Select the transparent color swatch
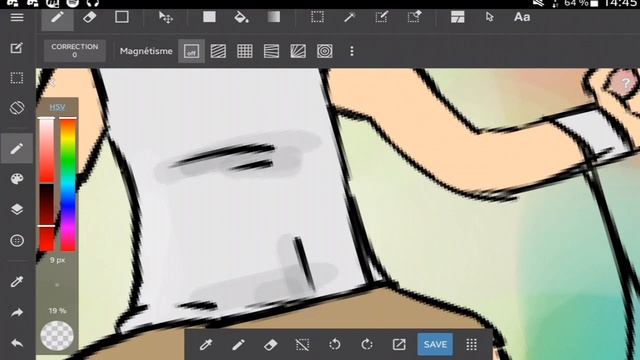640x360 pixels. tap(57, 336)
